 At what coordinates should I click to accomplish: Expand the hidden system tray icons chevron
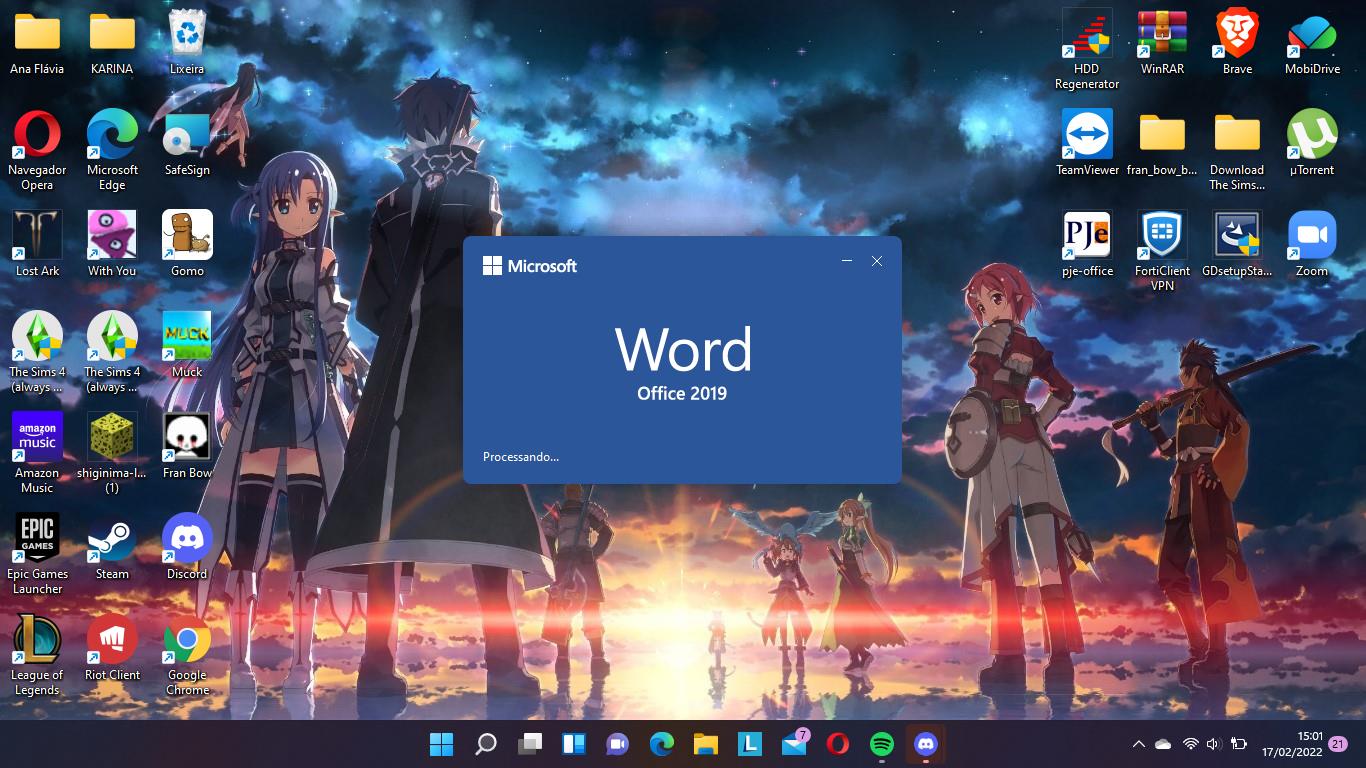[1138, 744]
